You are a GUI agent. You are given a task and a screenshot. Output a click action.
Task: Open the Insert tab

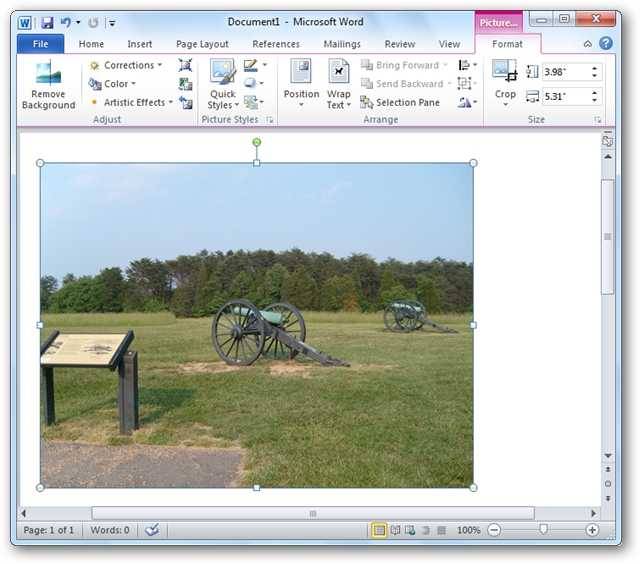[140, 44]
